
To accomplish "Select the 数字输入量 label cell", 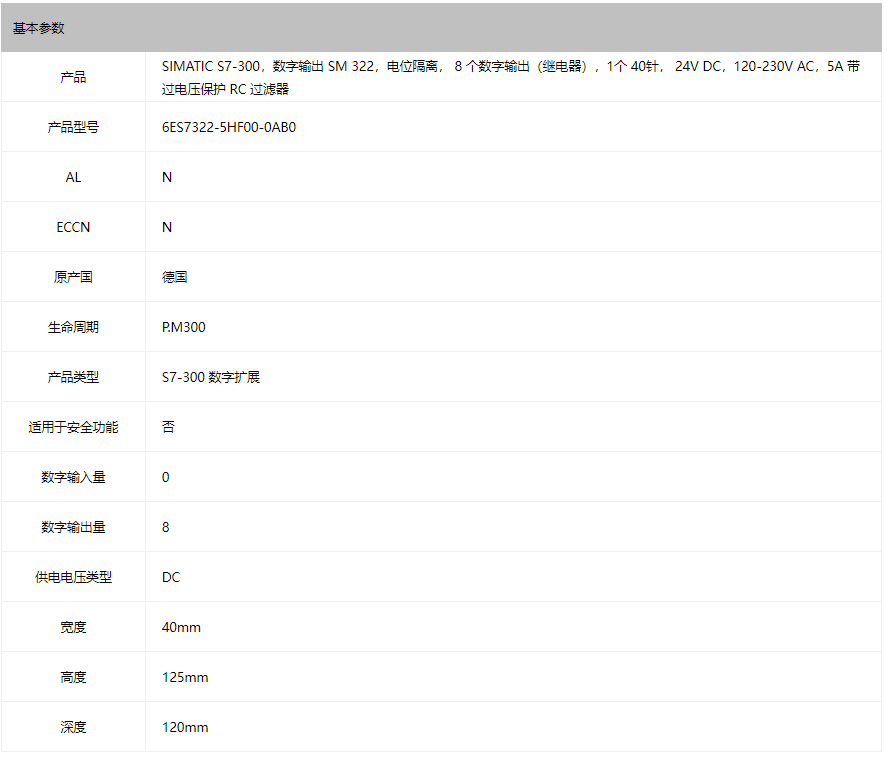I will click(x=73, y=477).
